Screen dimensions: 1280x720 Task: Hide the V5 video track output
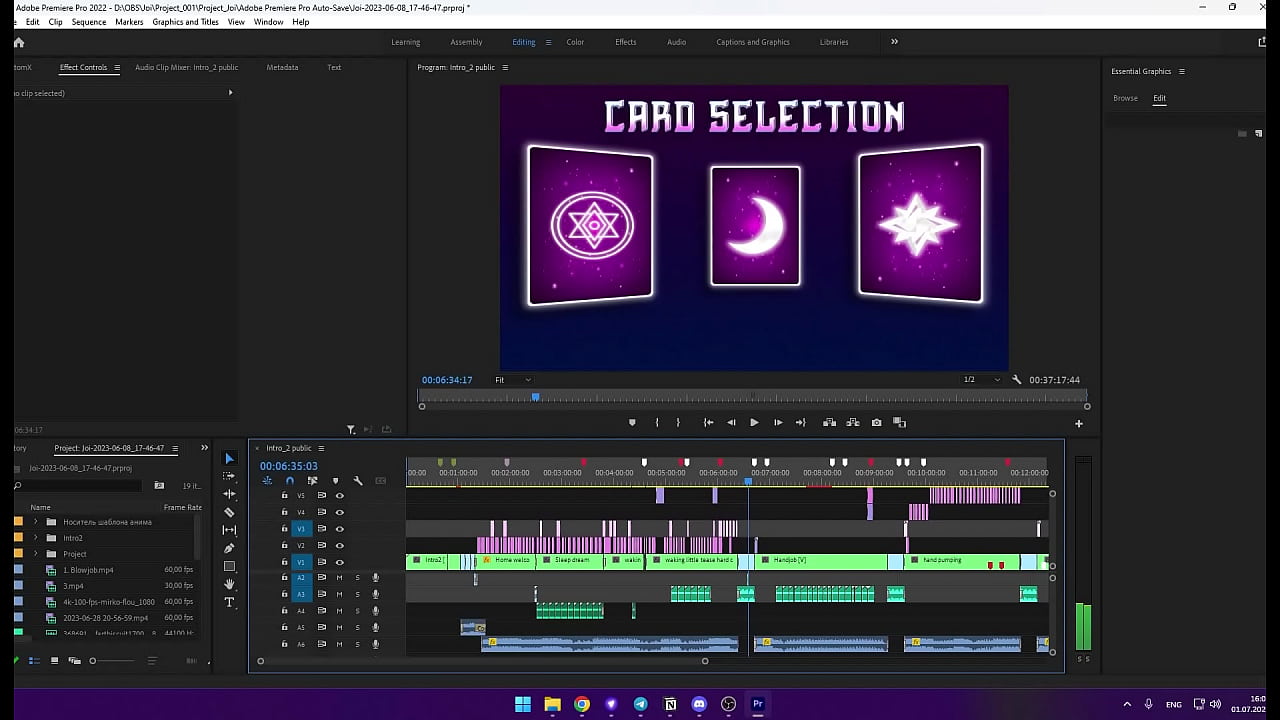(340, 496)
